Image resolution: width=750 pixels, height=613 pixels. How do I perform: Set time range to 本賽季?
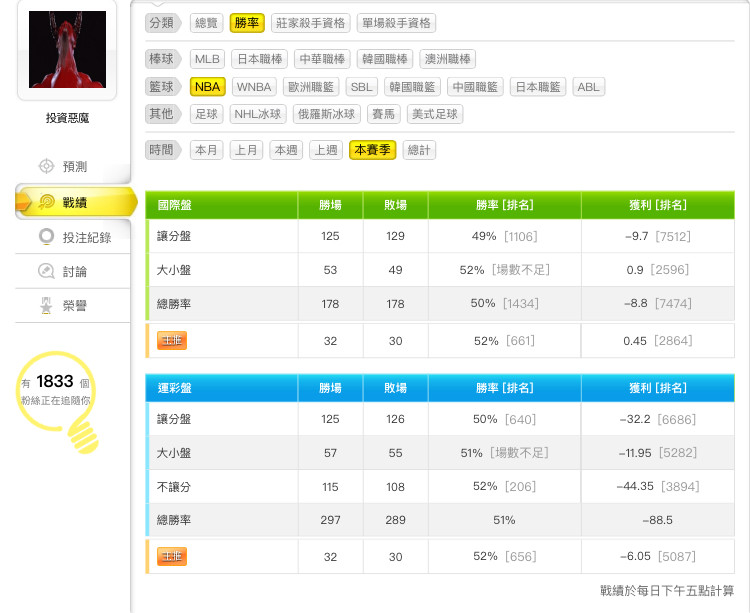coord(373,150)
